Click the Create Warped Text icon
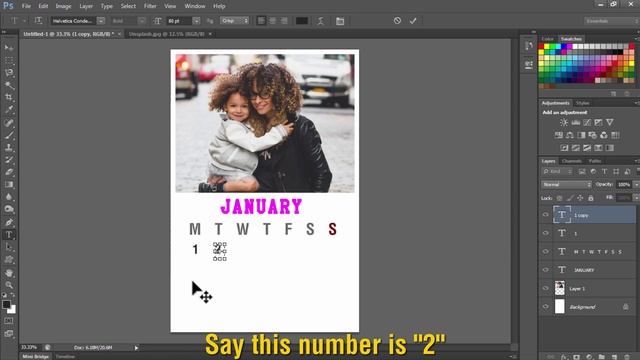 click(321, 21)
